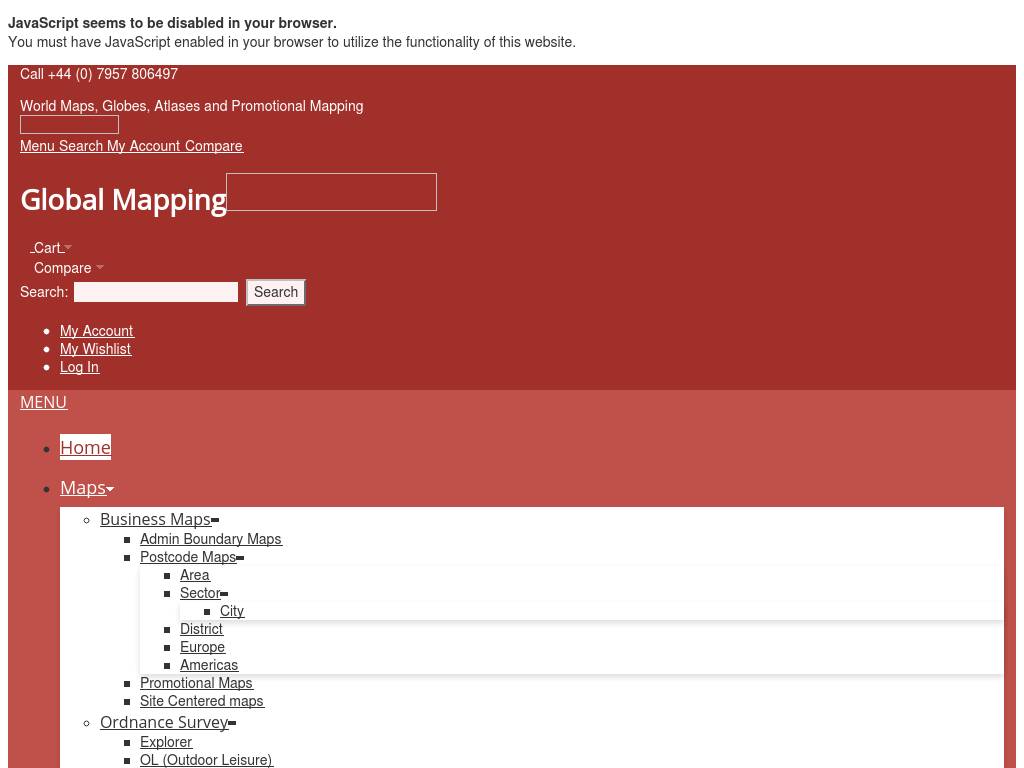Image resolution: width=1024 pixels, height=768 pixels.
Task: Toggle the MENU link
Action: 43,402
